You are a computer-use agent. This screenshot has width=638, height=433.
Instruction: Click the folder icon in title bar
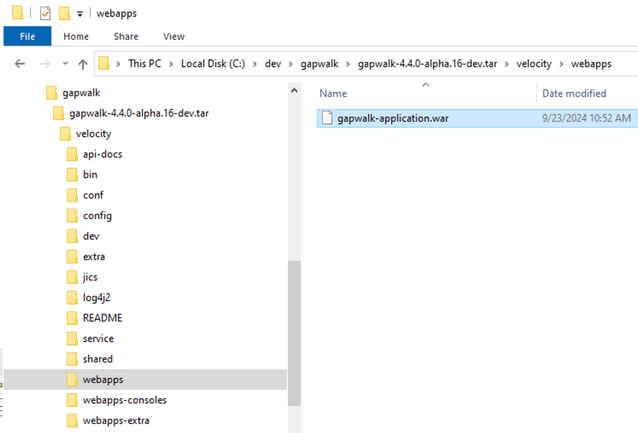[17, 13]
